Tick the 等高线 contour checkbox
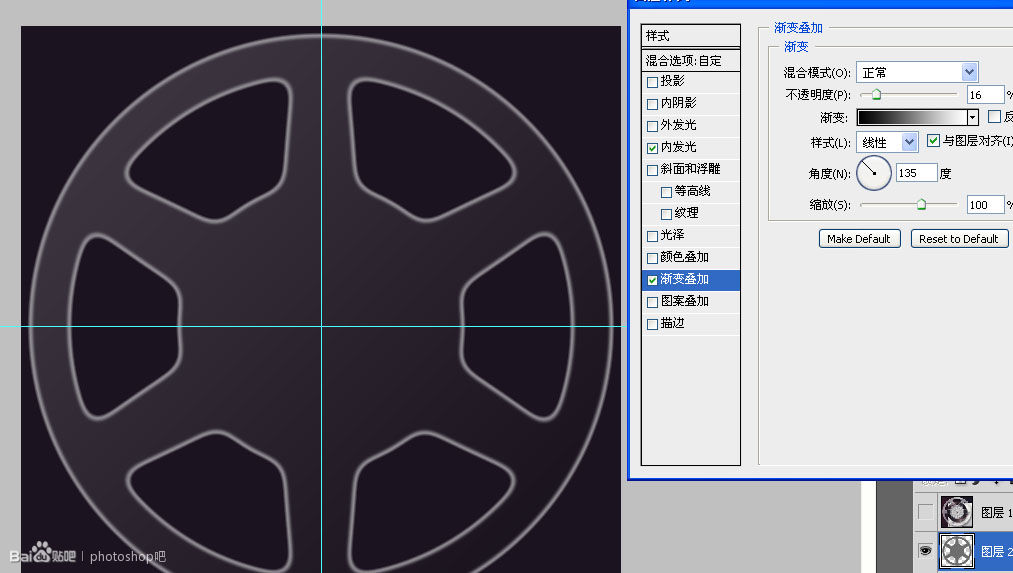 667,192
